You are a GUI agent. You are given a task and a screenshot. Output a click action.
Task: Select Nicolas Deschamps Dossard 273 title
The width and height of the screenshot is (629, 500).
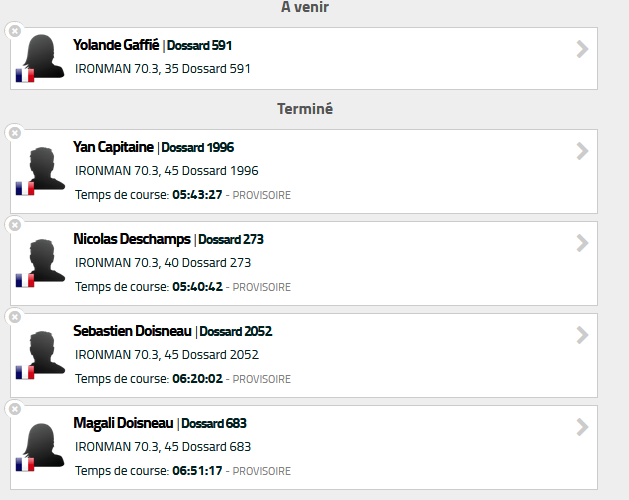point(168,239)
